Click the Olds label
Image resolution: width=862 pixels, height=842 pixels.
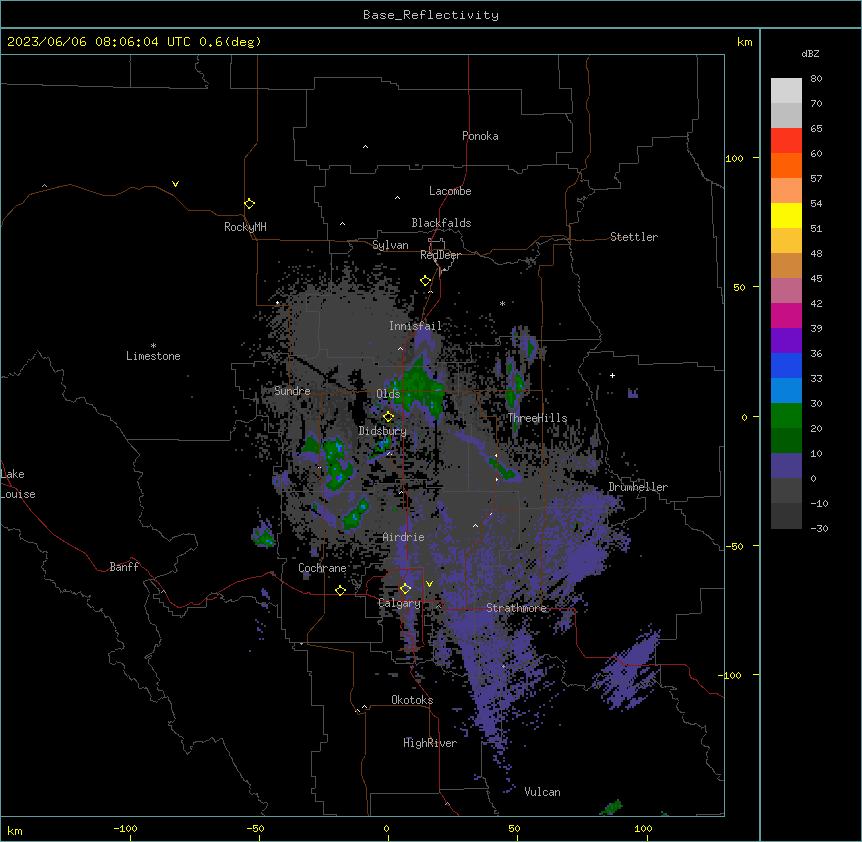tap(388, 394)
